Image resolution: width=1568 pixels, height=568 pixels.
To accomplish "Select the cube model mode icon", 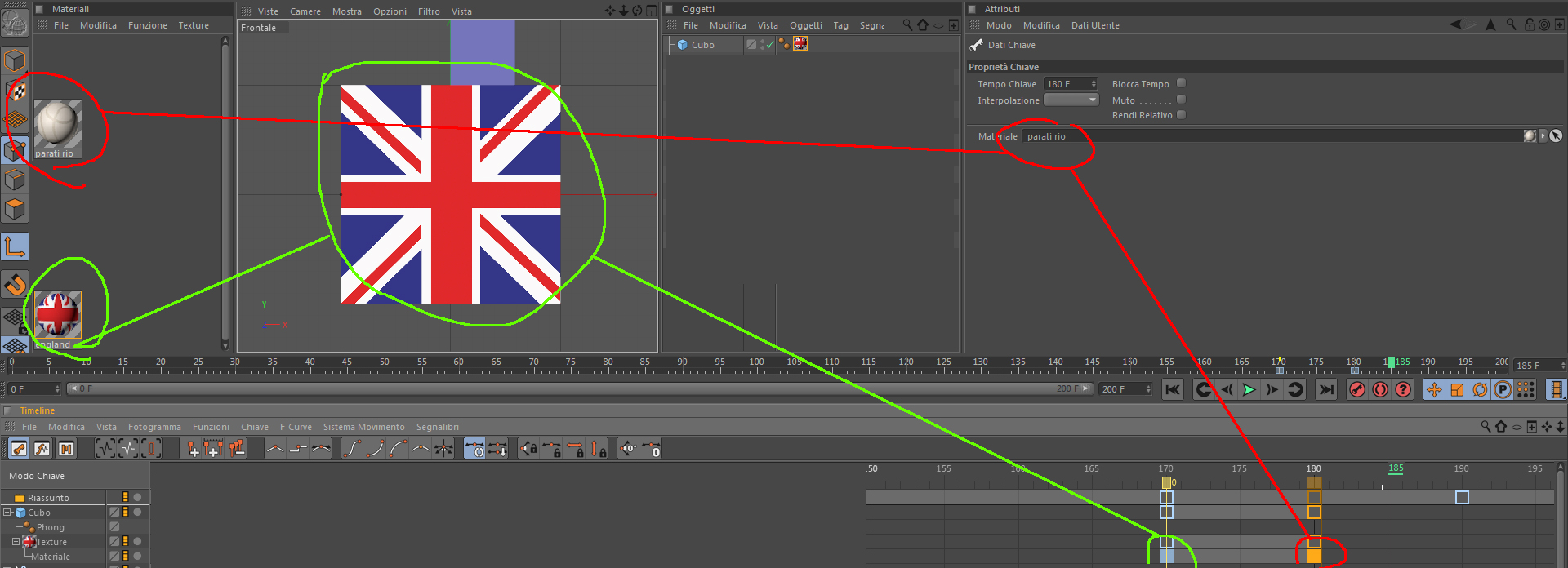I will [x=15, y=60].
